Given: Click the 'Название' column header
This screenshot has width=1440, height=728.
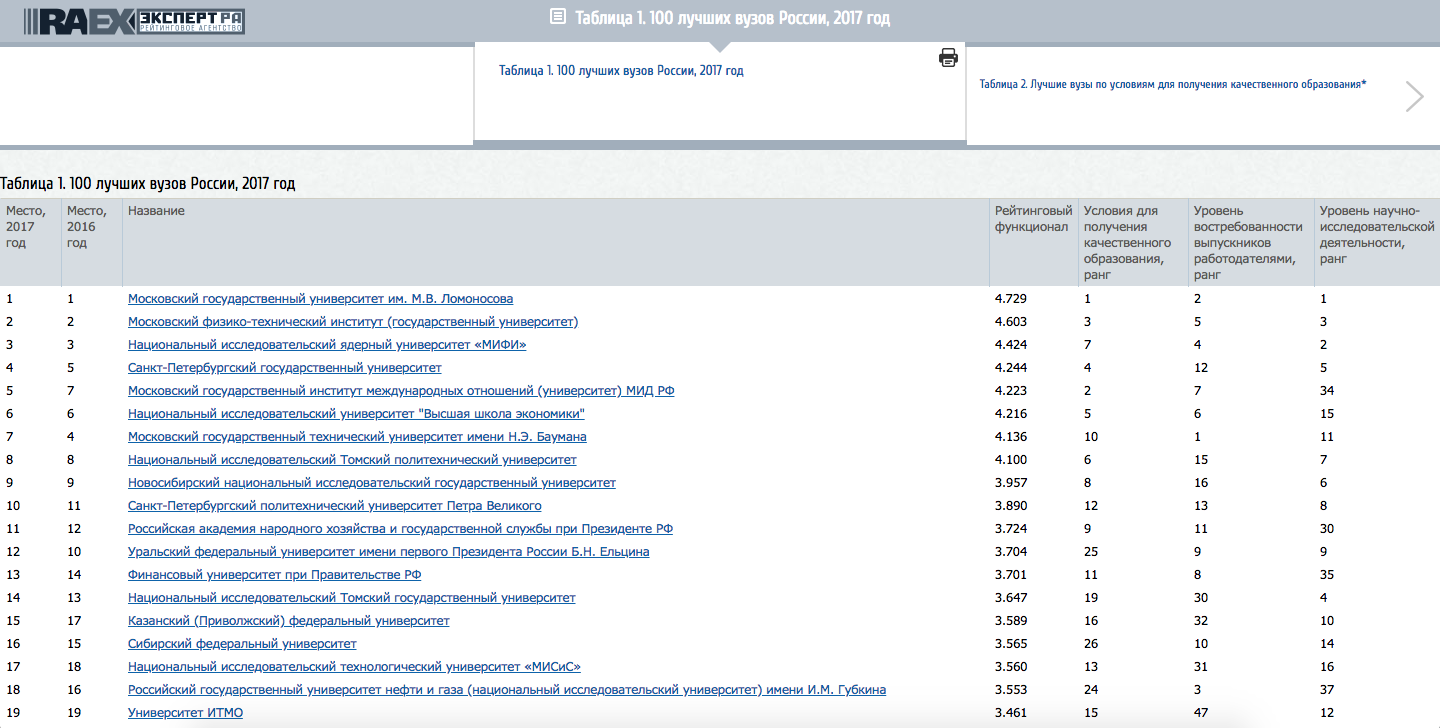Looking at the screenshot, I should [156, 211].
